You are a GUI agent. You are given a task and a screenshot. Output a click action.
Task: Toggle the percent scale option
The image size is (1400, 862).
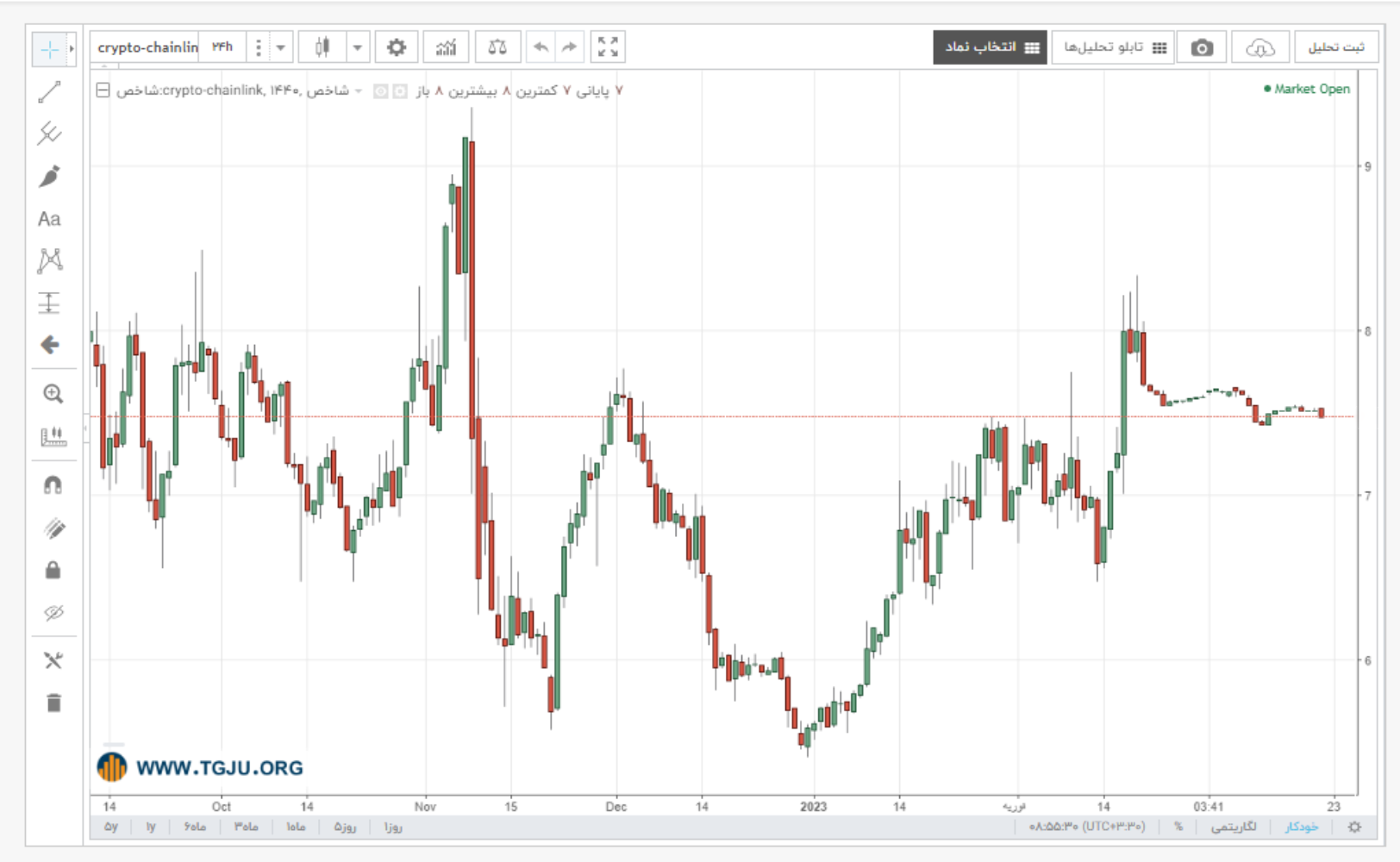pos(1178,827)
